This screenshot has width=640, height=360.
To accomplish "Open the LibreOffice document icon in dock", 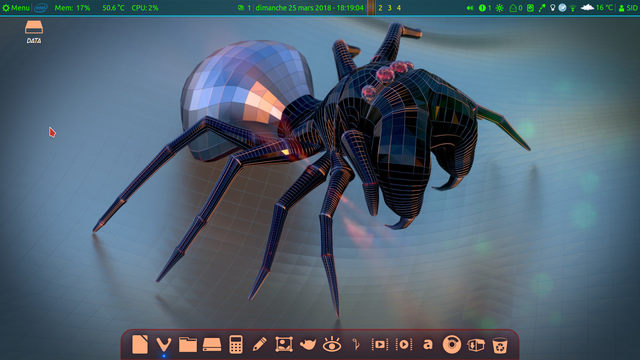I will point(140,344).
